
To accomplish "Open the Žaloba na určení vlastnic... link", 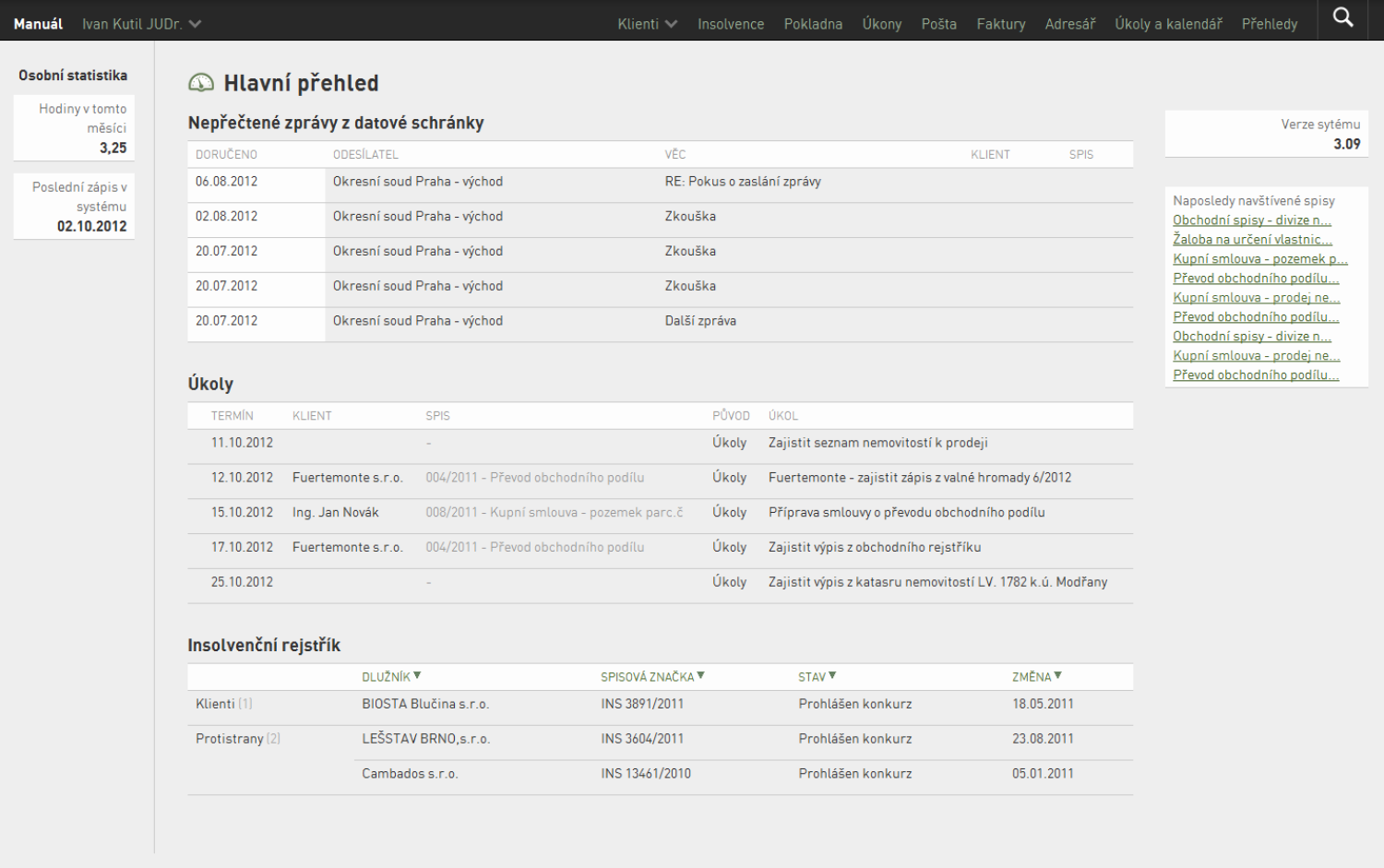I will (1252, 240).
